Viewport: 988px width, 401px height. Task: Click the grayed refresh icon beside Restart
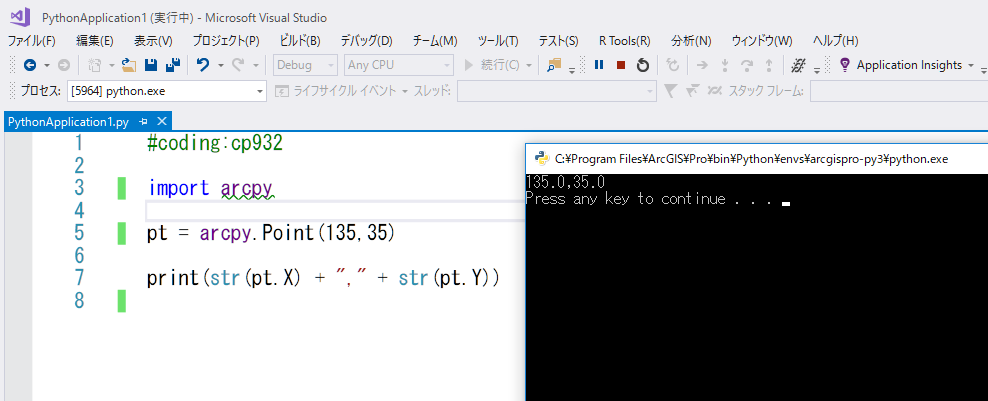click(x=673, y=65)
